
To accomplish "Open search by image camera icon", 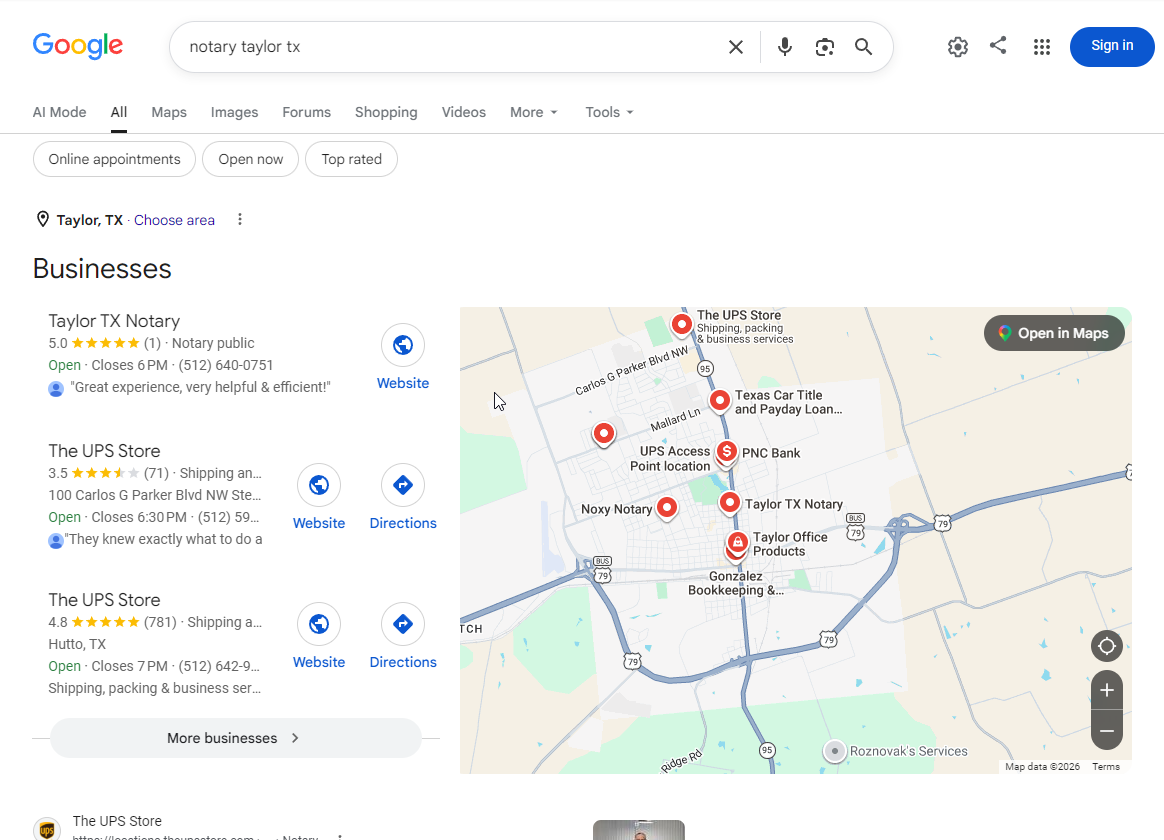I will (825, 47).
